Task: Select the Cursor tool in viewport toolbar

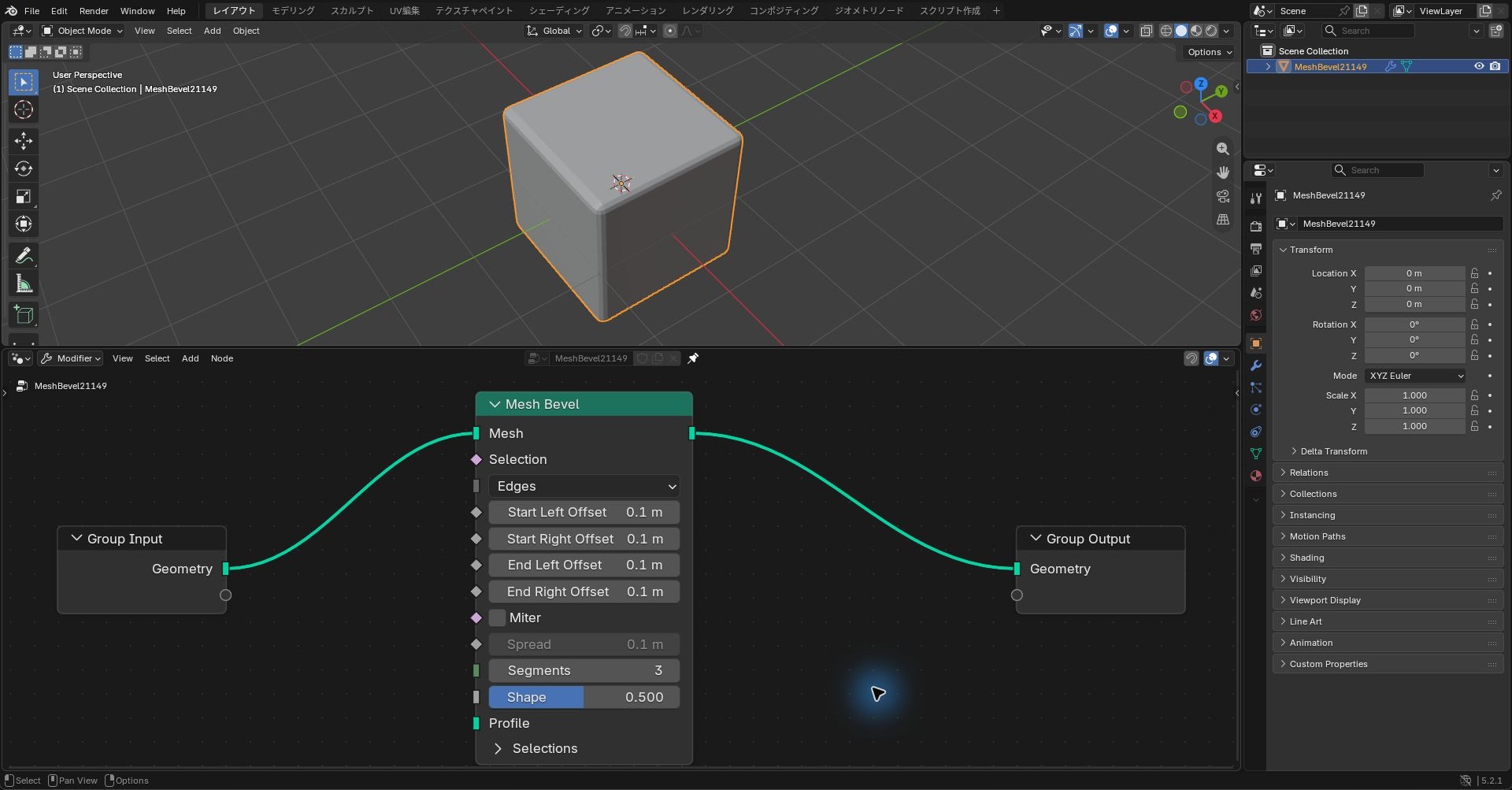Action: point(24,110)
